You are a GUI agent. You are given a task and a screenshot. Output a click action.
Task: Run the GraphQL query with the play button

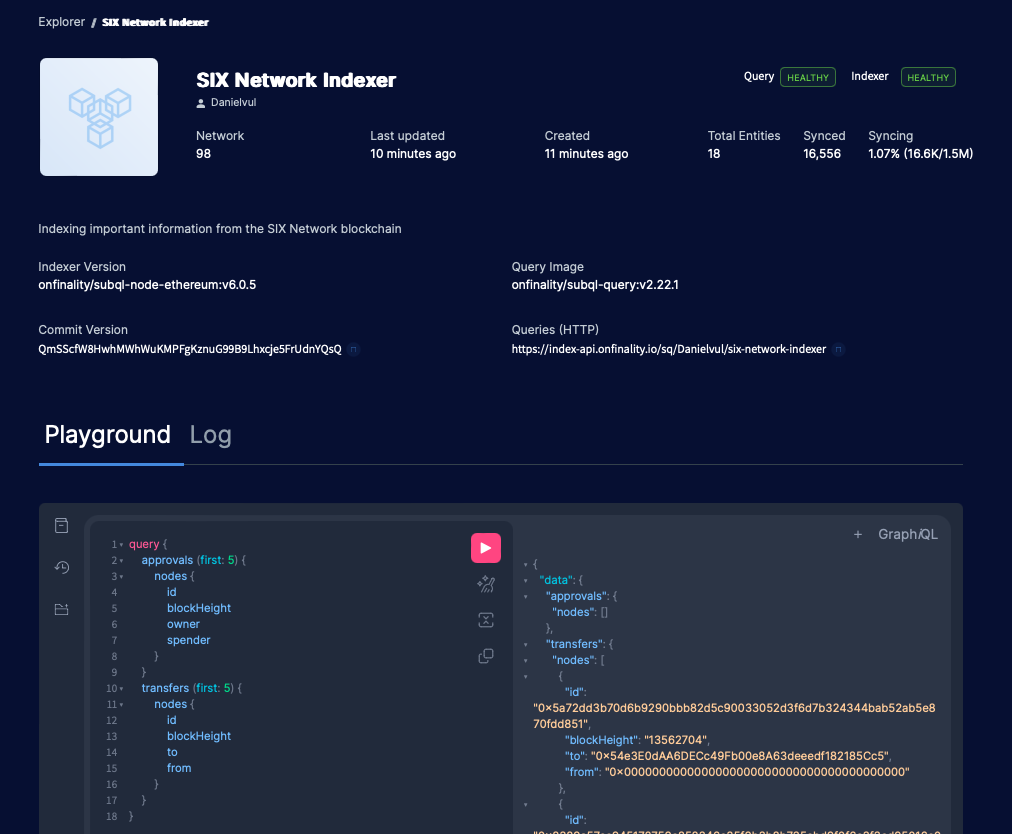coord(486,548)
